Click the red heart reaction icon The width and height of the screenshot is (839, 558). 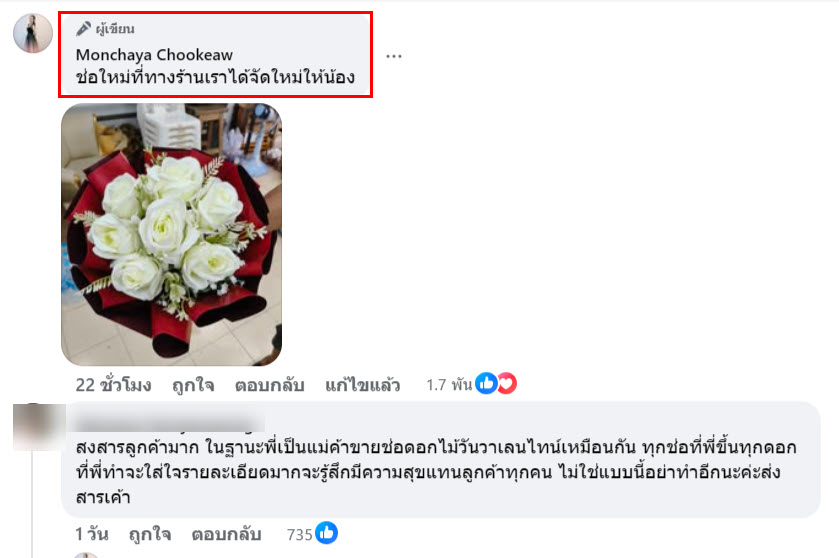coord(507,383)
